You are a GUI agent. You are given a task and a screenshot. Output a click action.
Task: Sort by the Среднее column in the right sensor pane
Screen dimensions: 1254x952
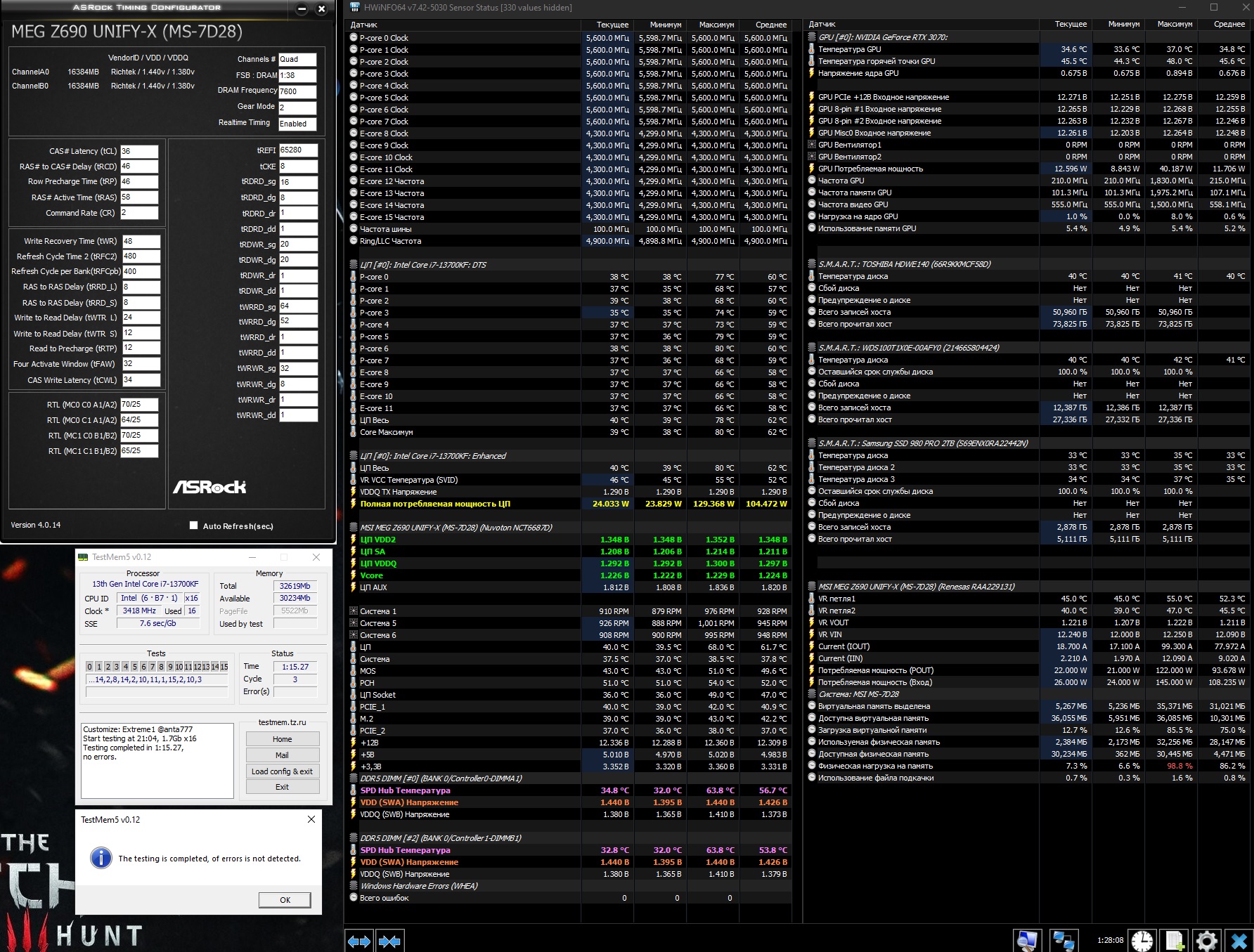(x=1224, y=24)
